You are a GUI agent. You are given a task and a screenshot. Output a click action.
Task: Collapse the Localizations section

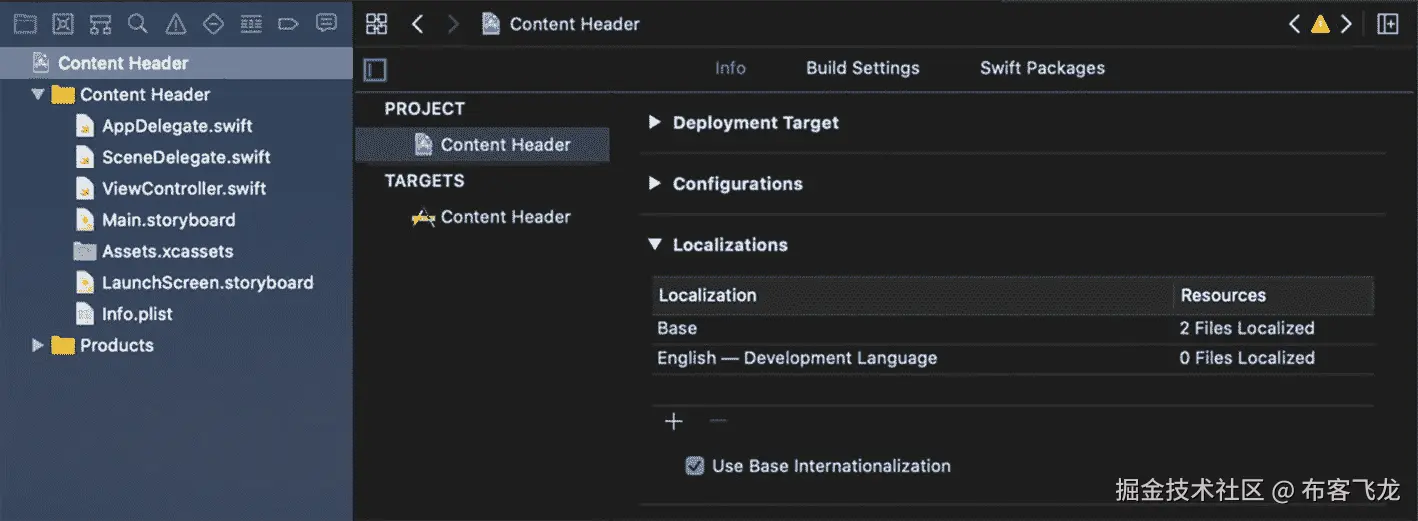(655, 244)
